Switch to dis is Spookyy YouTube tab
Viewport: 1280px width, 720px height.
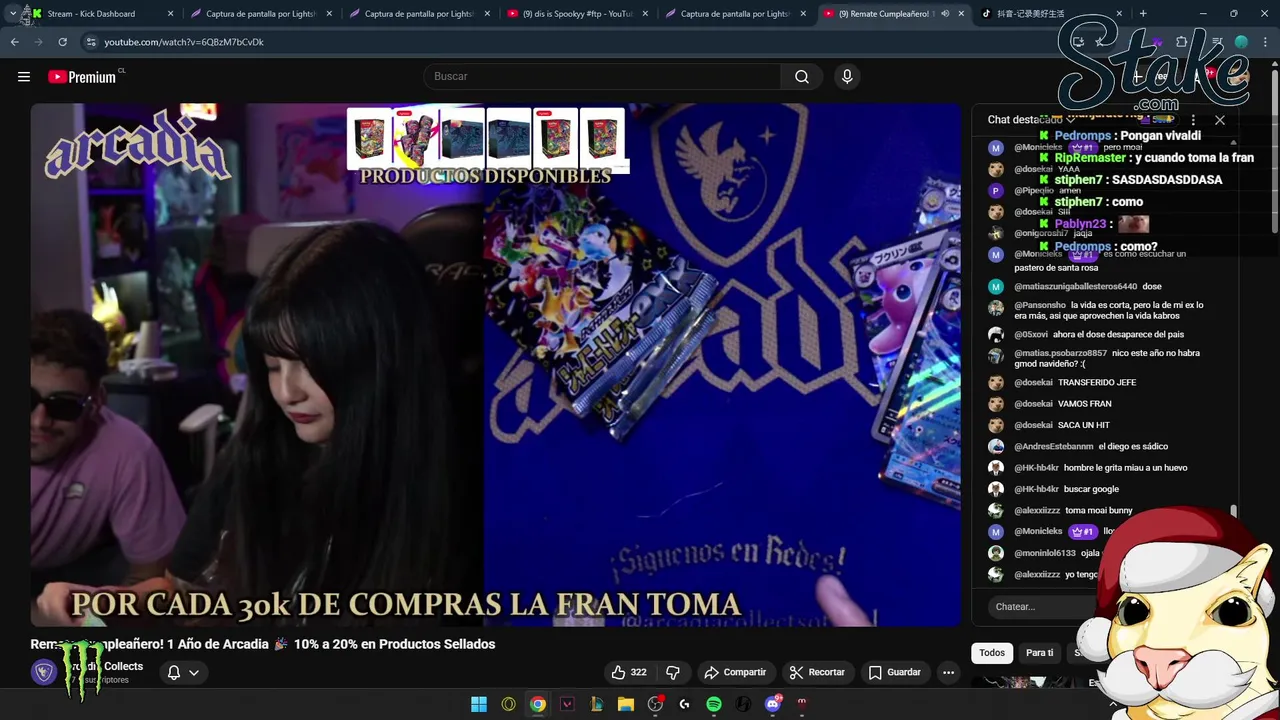pyautogui.click(x=577, y=14)
